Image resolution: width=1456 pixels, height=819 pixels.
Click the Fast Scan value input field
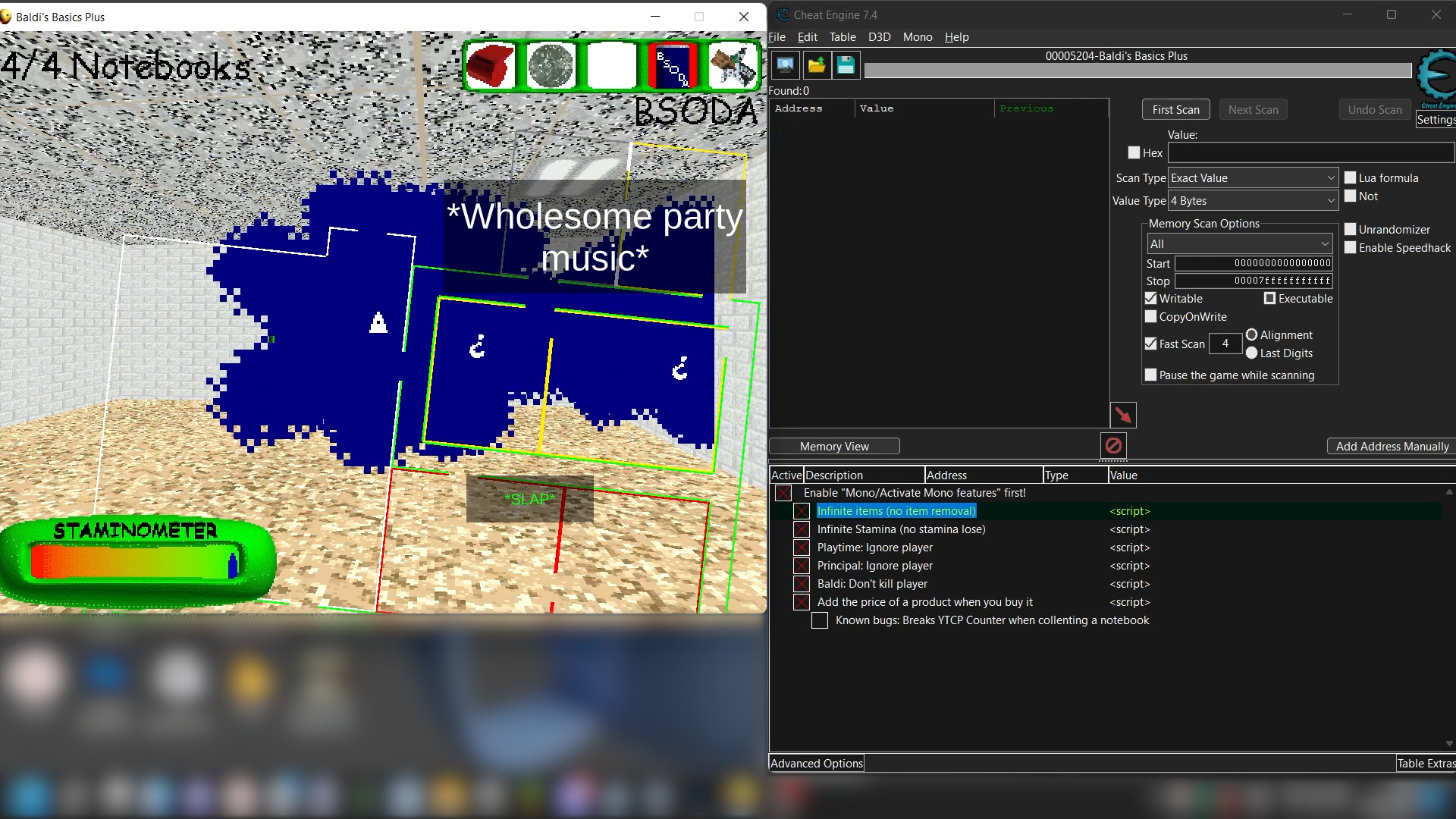pos(1225,344)
